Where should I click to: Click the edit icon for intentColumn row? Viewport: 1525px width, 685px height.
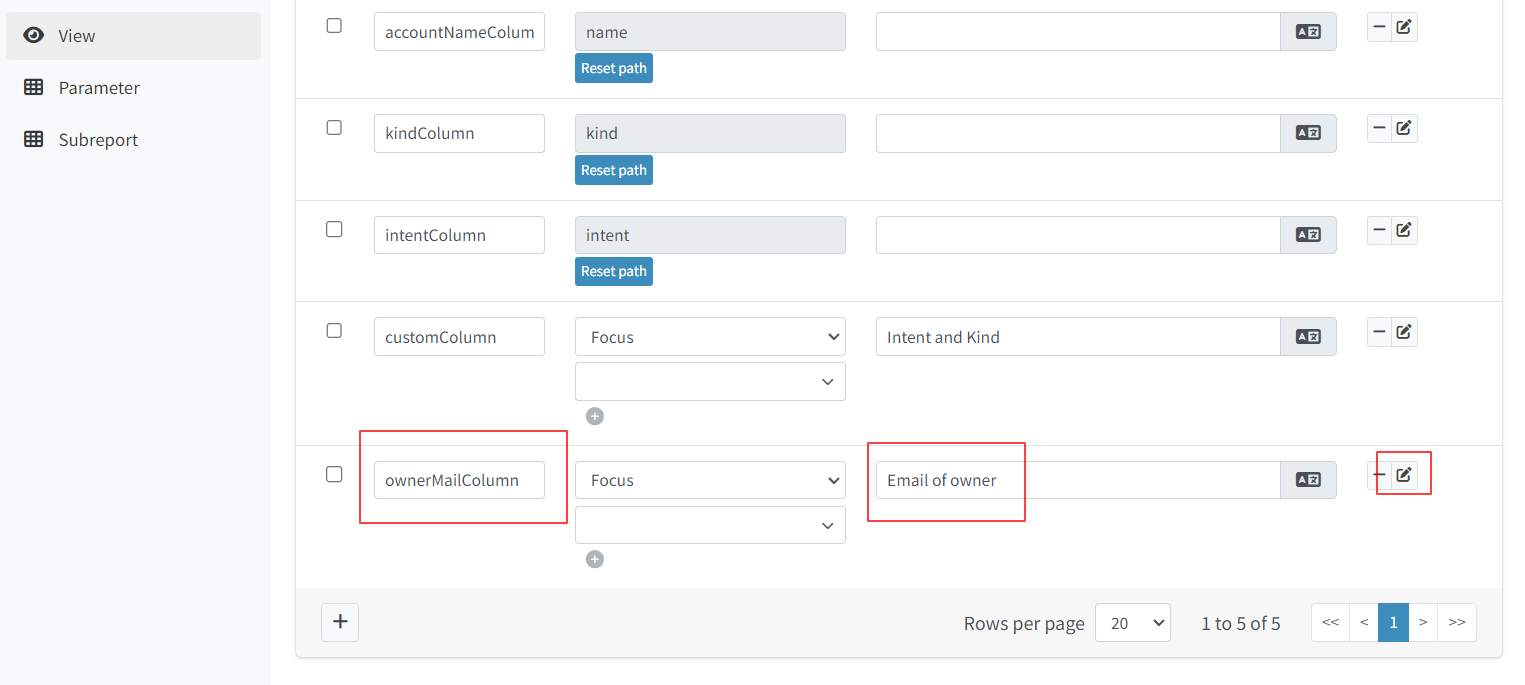tap(1404, 230)
